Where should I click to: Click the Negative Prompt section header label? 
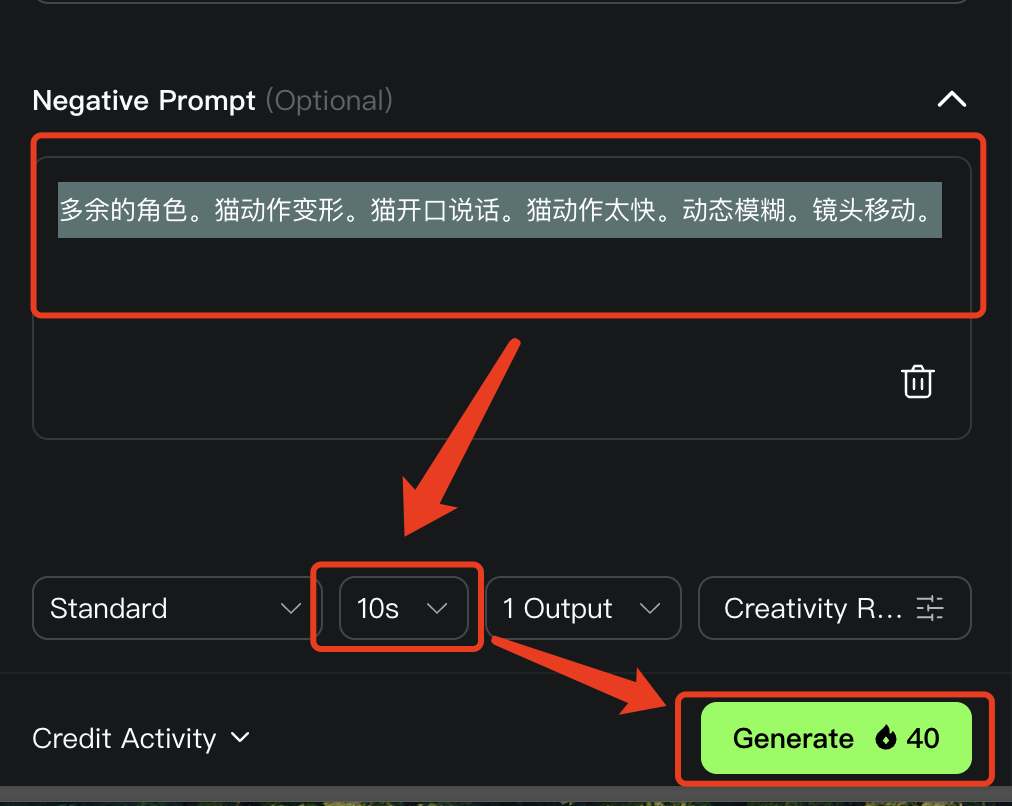(143, 100)
